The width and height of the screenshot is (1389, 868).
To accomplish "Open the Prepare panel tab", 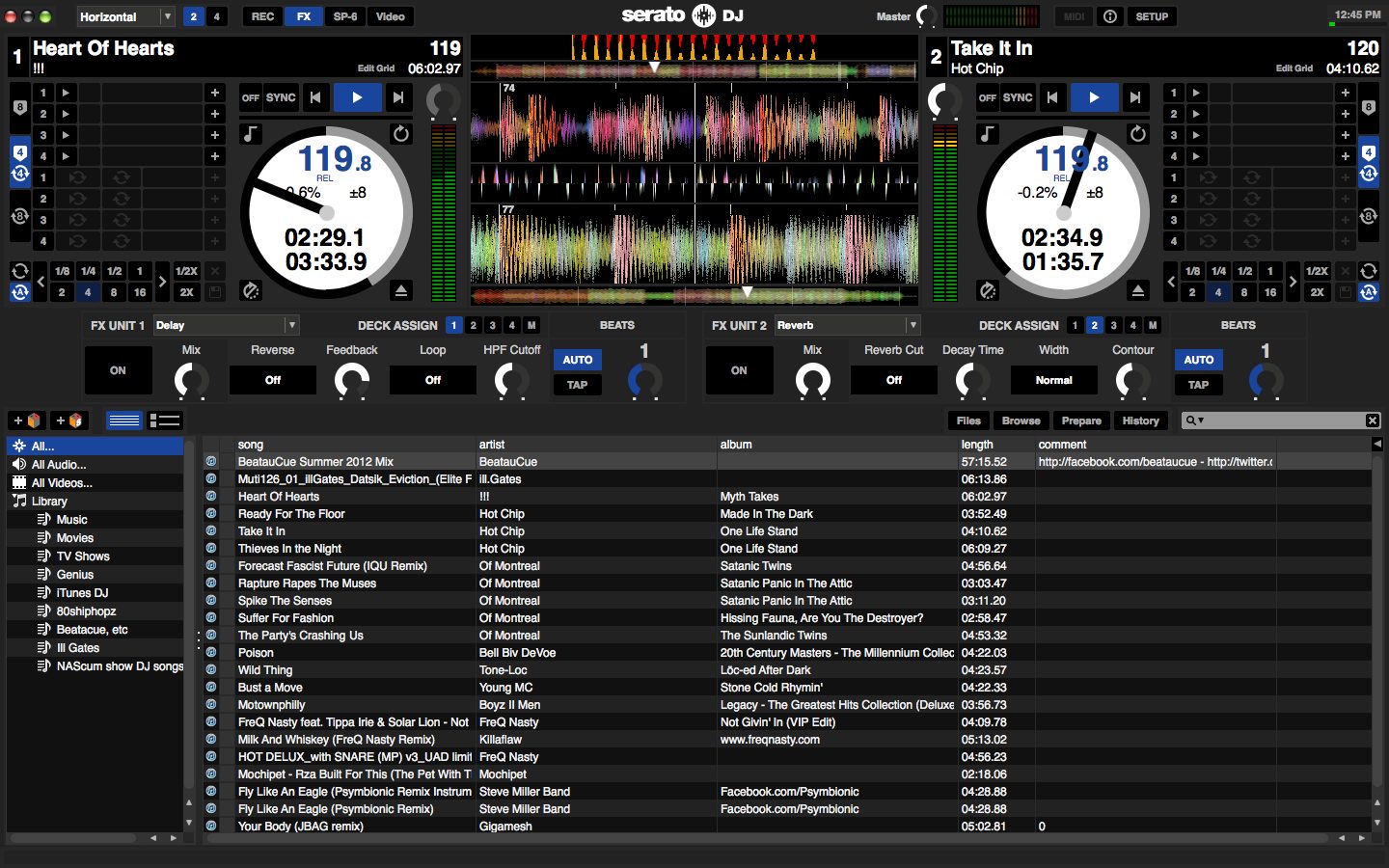I will click(1081, 420).
